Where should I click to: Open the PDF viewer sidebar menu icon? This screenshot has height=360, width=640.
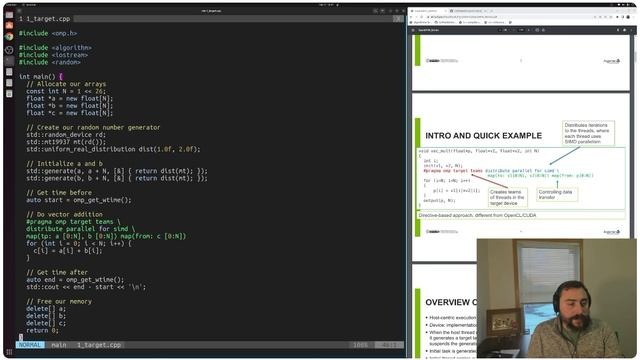tap(413, 30)
